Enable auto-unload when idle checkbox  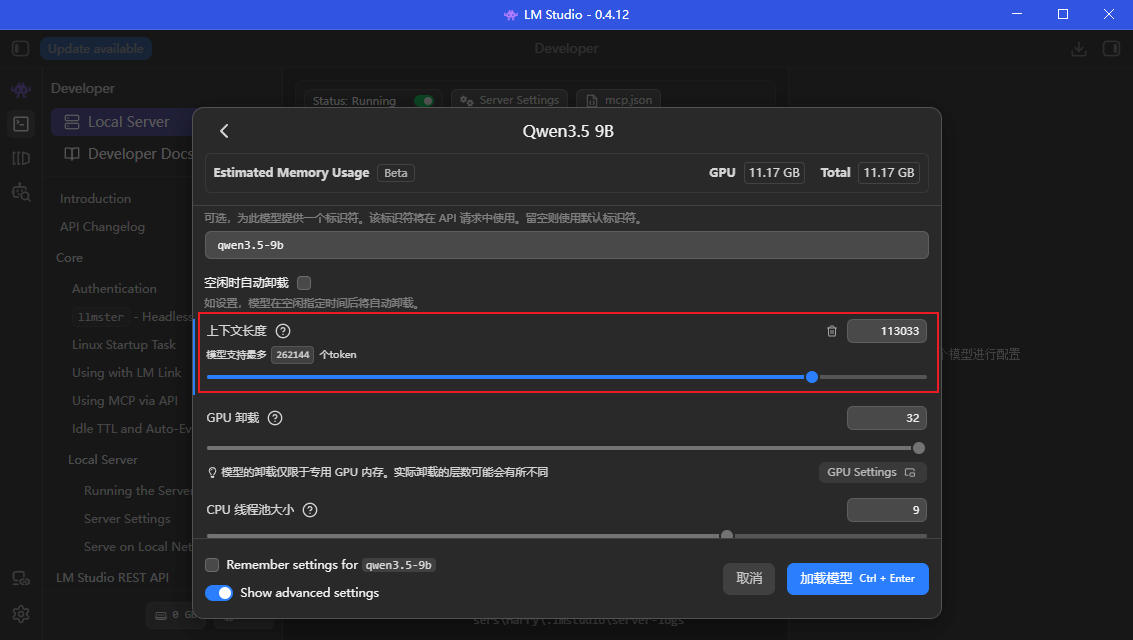tap(304, 282)
